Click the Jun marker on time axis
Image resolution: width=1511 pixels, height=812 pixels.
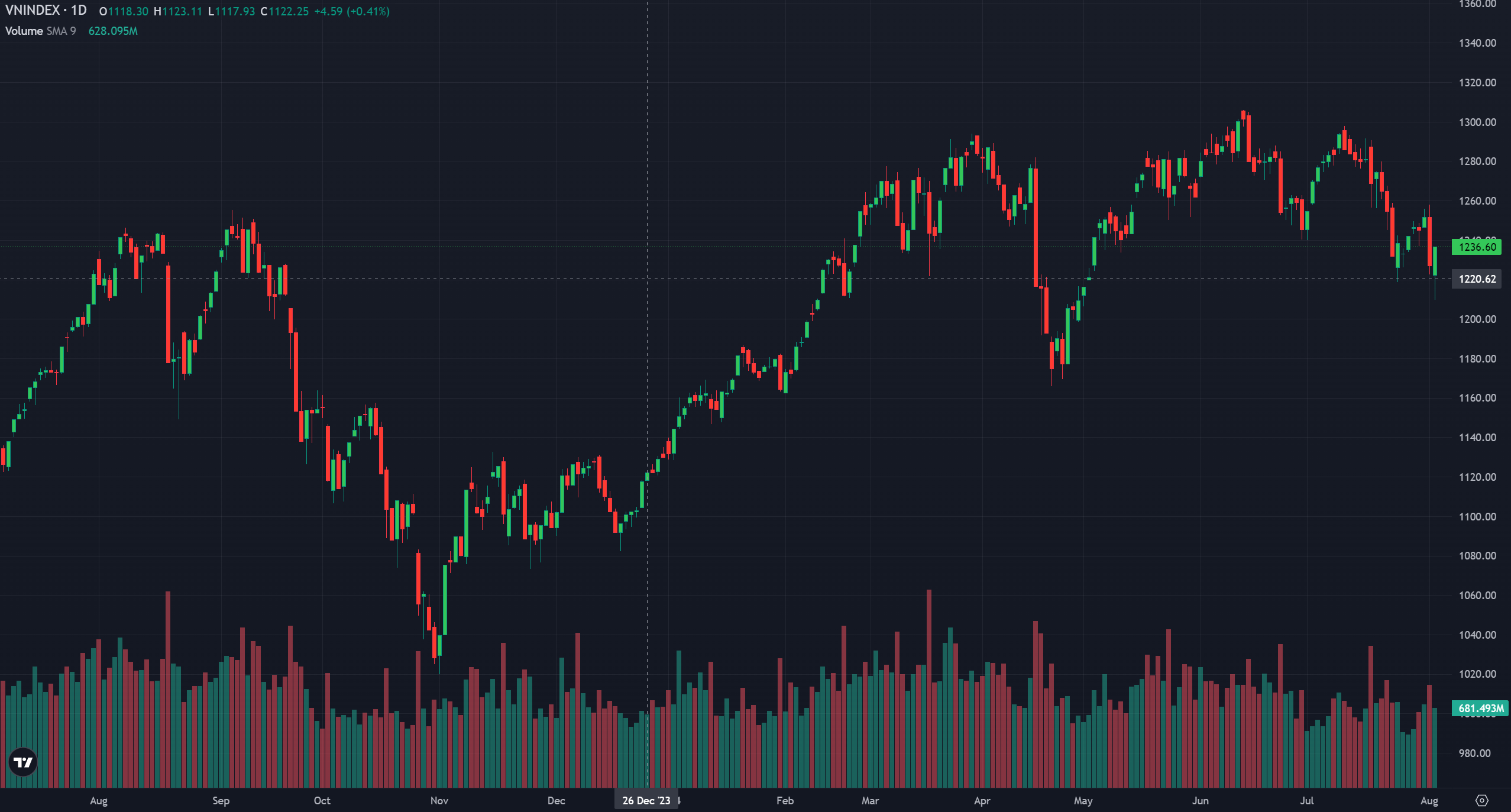1200,800
